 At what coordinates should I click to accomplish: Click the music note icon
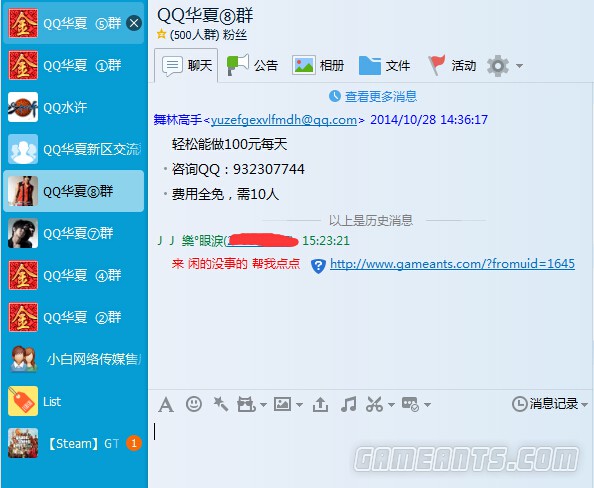(349, 404)
